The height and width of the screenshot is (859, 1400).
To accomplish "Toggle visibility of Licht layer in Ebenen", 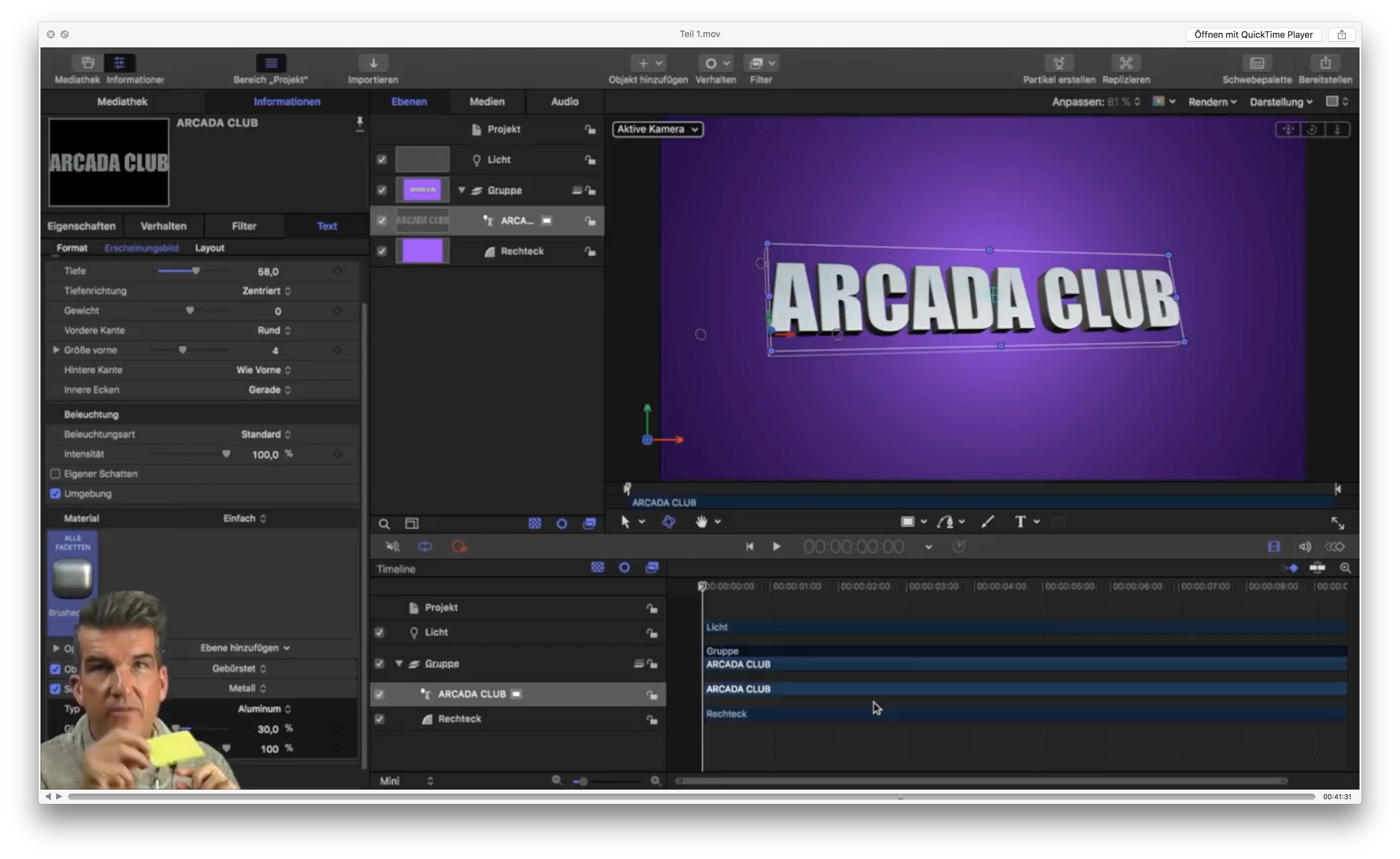I will click(382, 160).
